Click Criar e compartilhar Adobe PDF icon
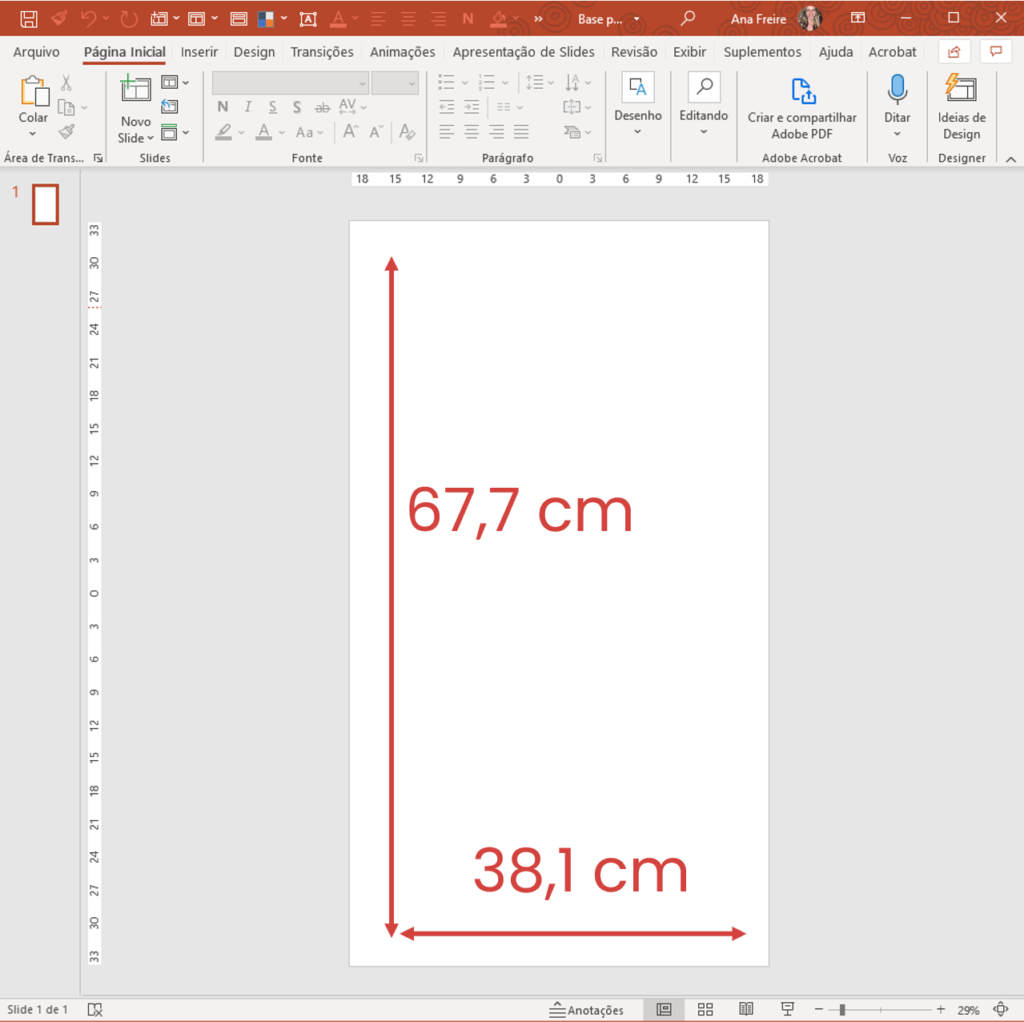This screenshot has width=1024, height=1022. pos(803,91)
